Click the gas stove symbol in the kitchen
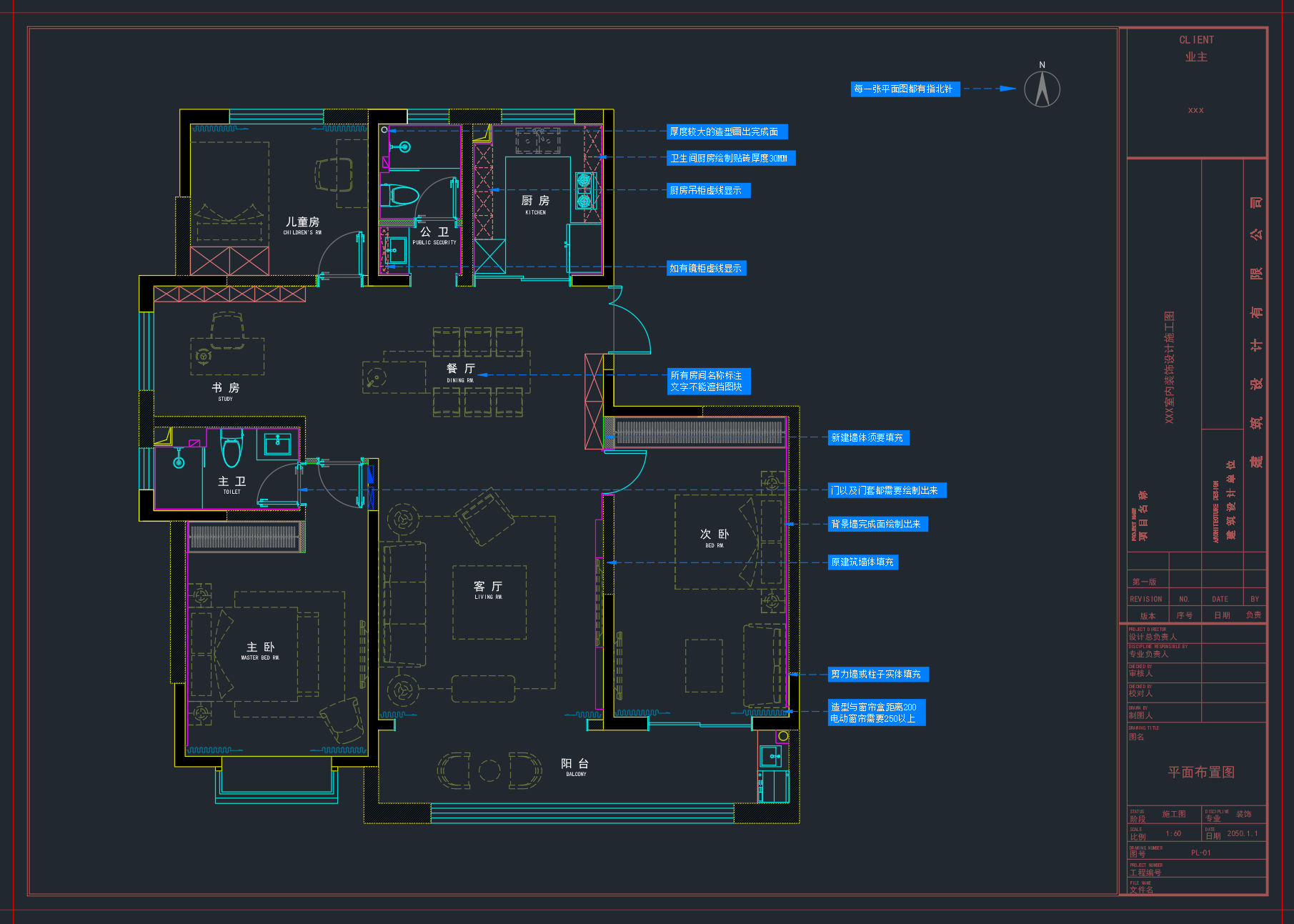The width and height of the screenshot is (1294, 924). (584, 190)
